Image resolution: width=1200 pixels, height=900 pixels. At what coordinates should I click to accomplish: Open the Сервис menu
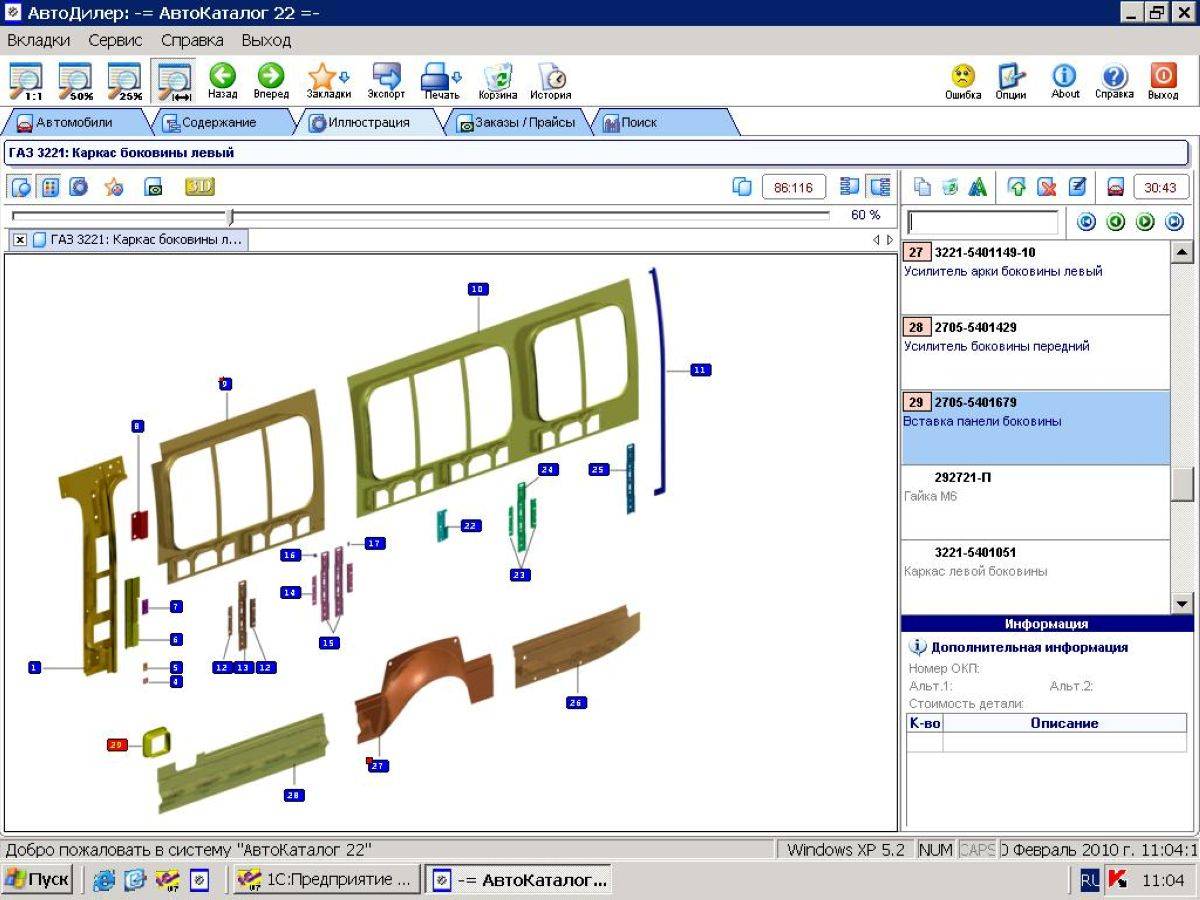[x=115, y=41]
